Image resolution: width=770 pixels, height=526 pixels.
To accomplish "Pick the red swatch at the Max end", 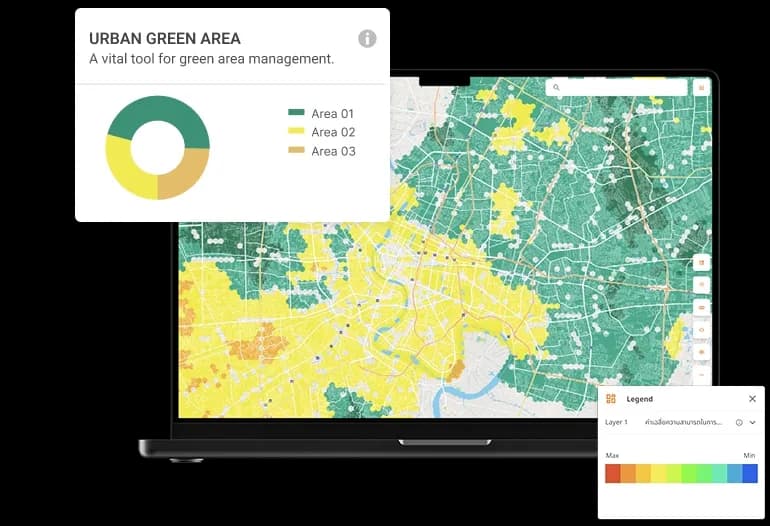I will (x=613, y=473).
